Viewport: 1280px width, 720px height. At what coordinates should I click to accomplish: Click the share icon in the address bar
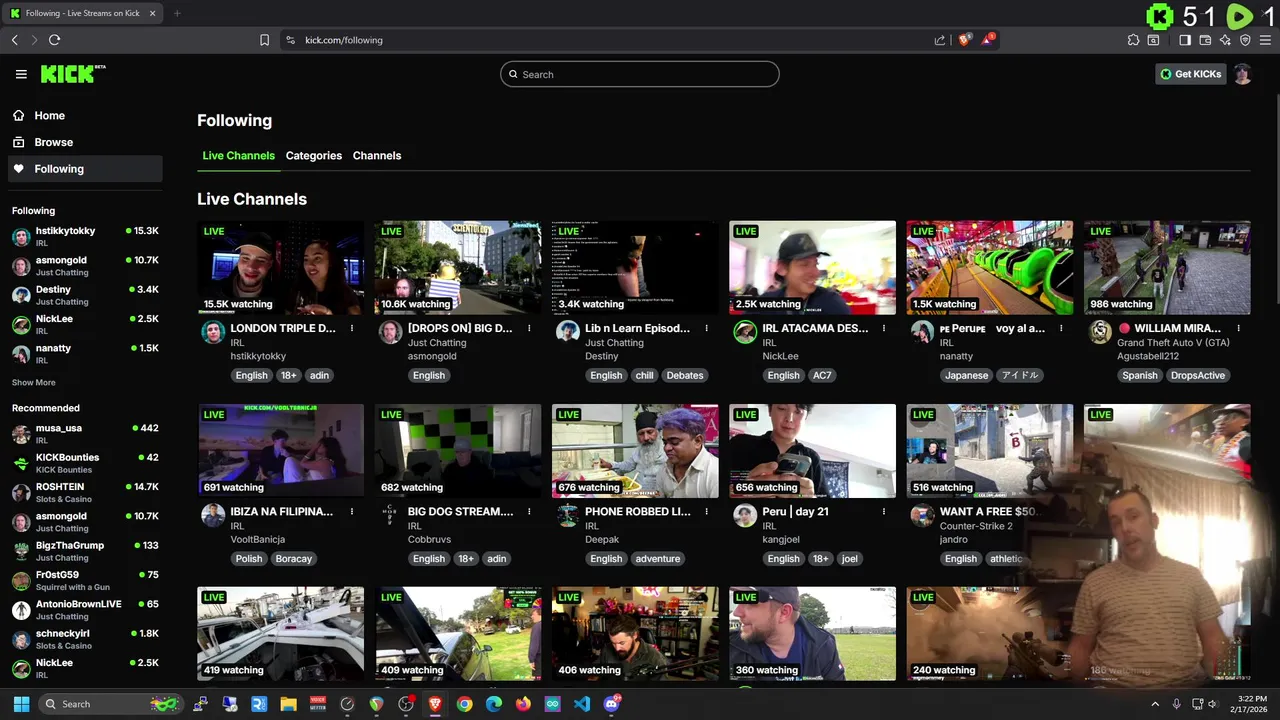coord(940,40)
